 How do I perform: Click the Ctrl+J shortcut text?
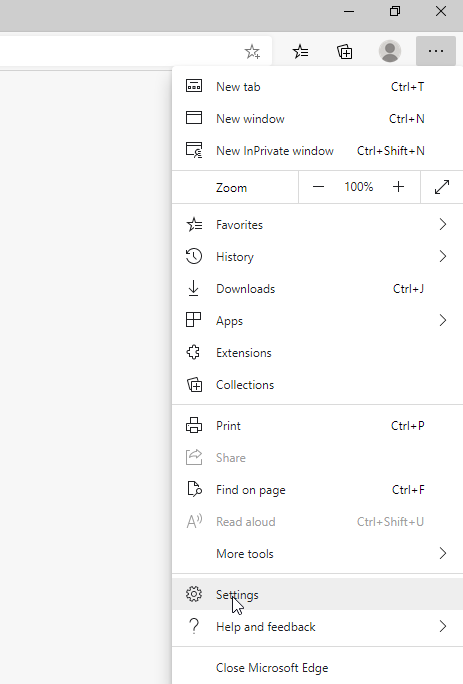(408, 288)
